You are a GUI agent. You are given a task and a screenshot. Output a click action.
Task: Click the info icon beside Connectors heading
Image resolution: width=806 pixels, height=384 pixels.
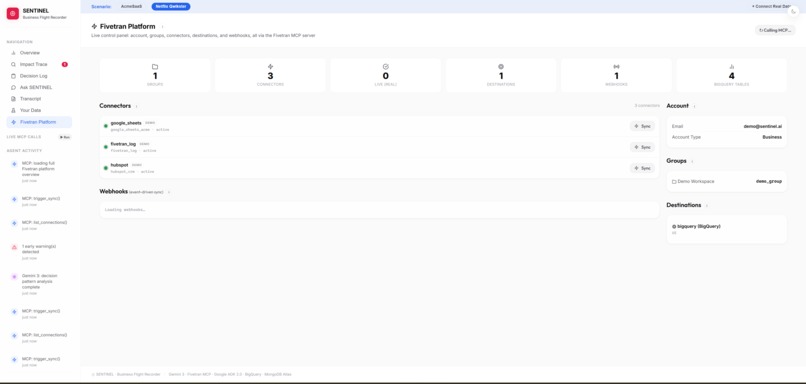[x=136, y=106]
